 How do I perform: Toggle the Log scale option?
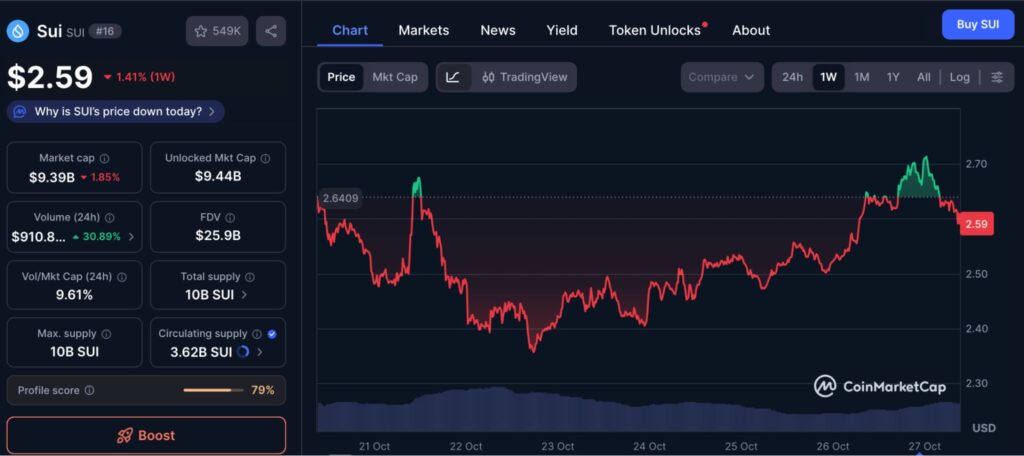coord(959,77)
